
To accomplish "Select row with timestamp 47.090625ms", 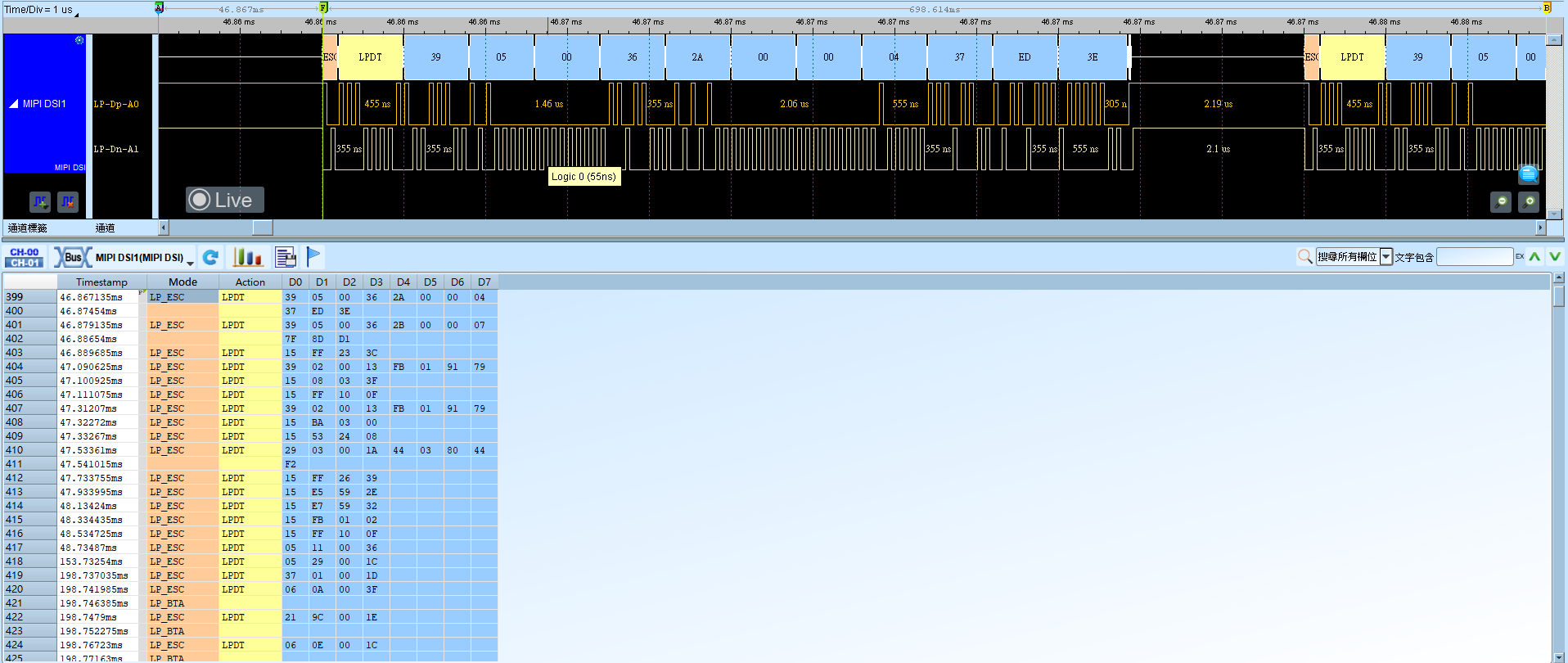I will coord(250,367).
